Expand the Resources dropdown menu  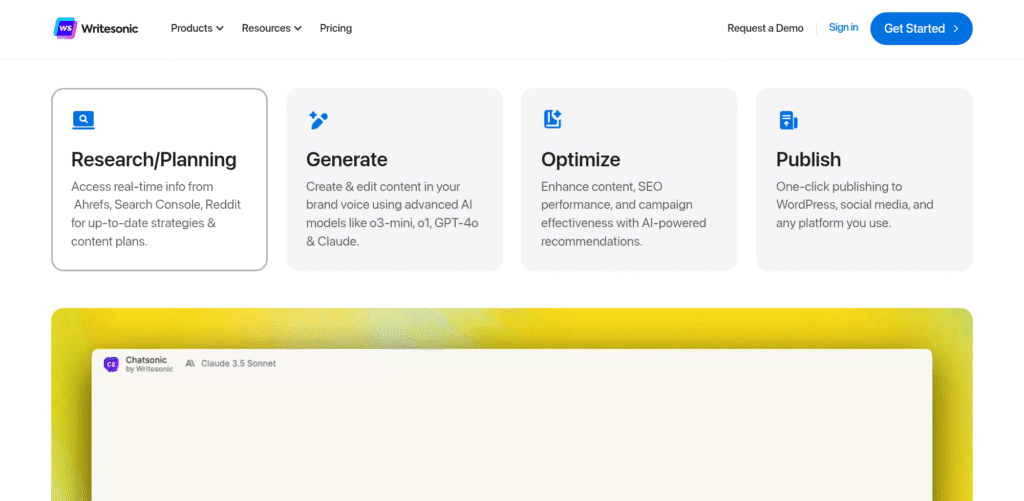271,28
